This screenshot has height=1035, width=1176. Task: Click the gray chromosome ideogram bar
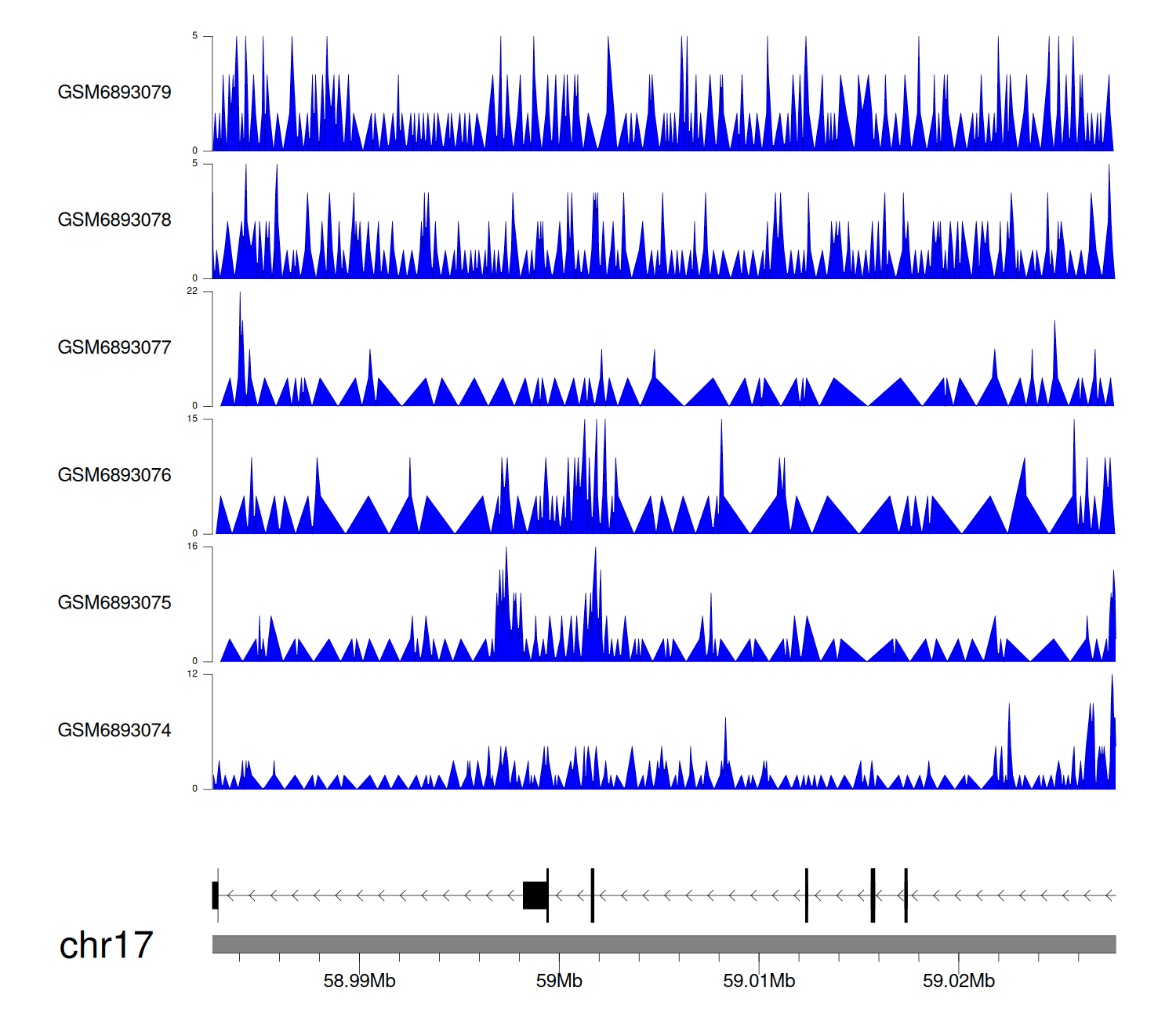pyautogui.click(x=663, y=944)
